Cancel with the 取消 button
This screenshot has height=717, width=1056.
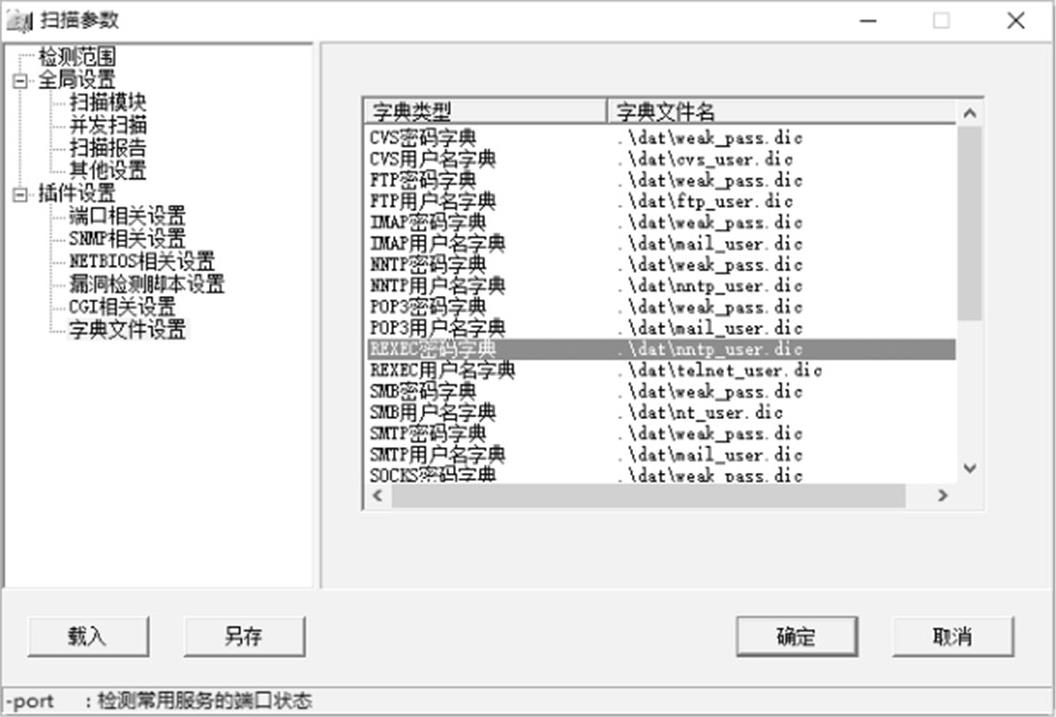point(953,636)
